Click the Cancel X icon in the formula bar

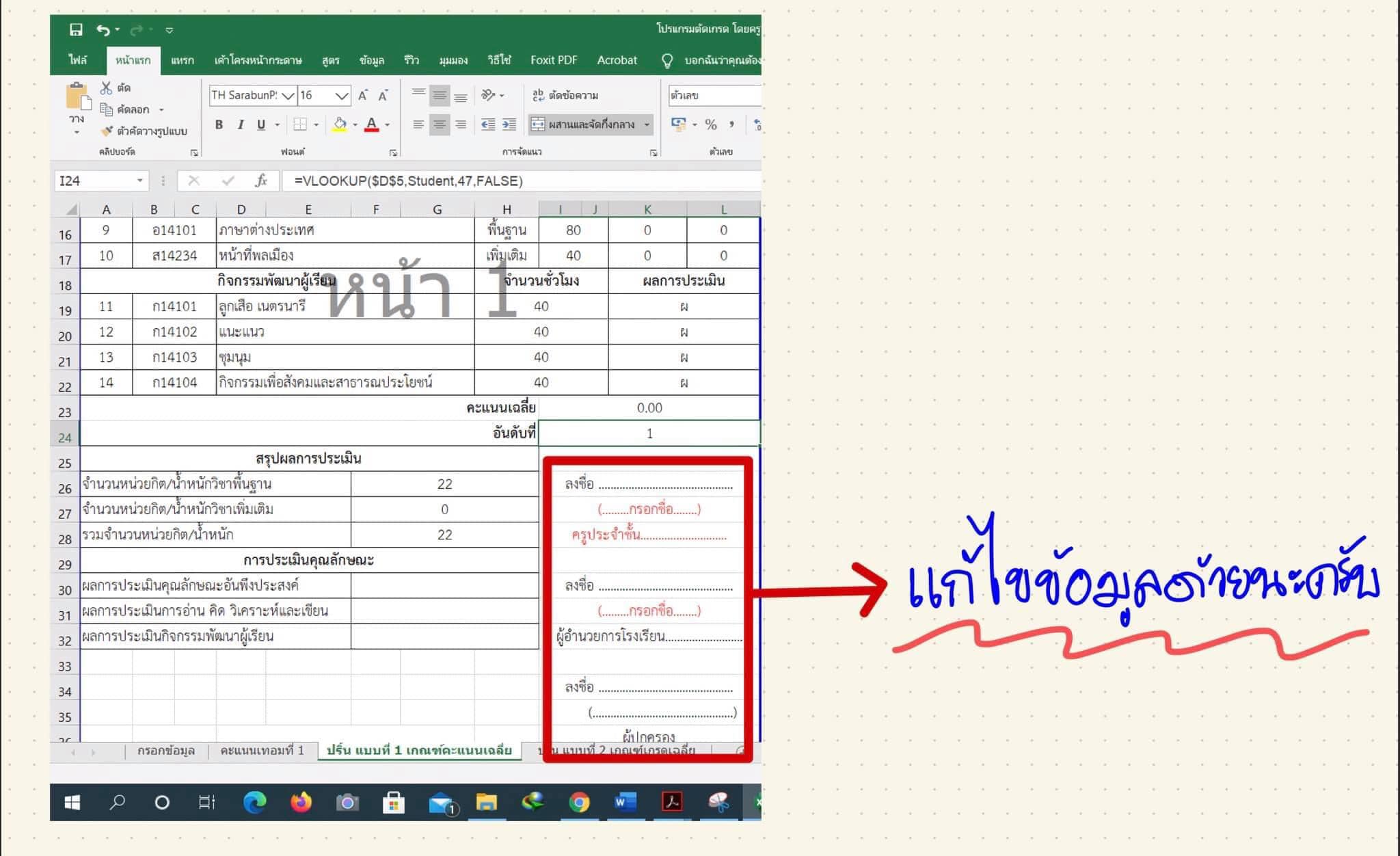click(193, 180)
